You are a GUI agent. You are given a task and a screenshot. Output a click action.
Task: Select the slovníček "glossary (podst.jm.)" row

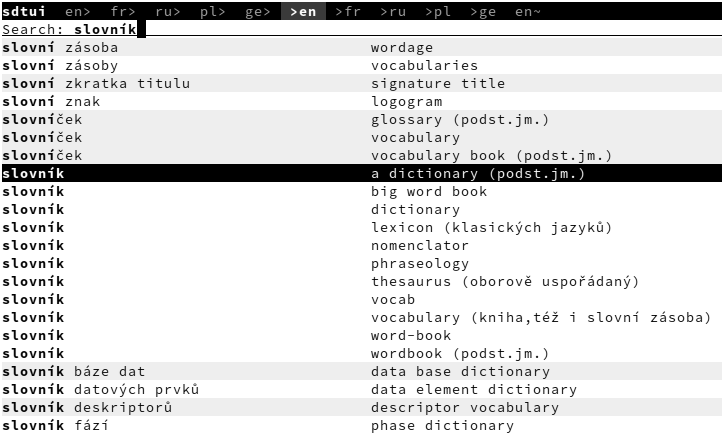460,119
